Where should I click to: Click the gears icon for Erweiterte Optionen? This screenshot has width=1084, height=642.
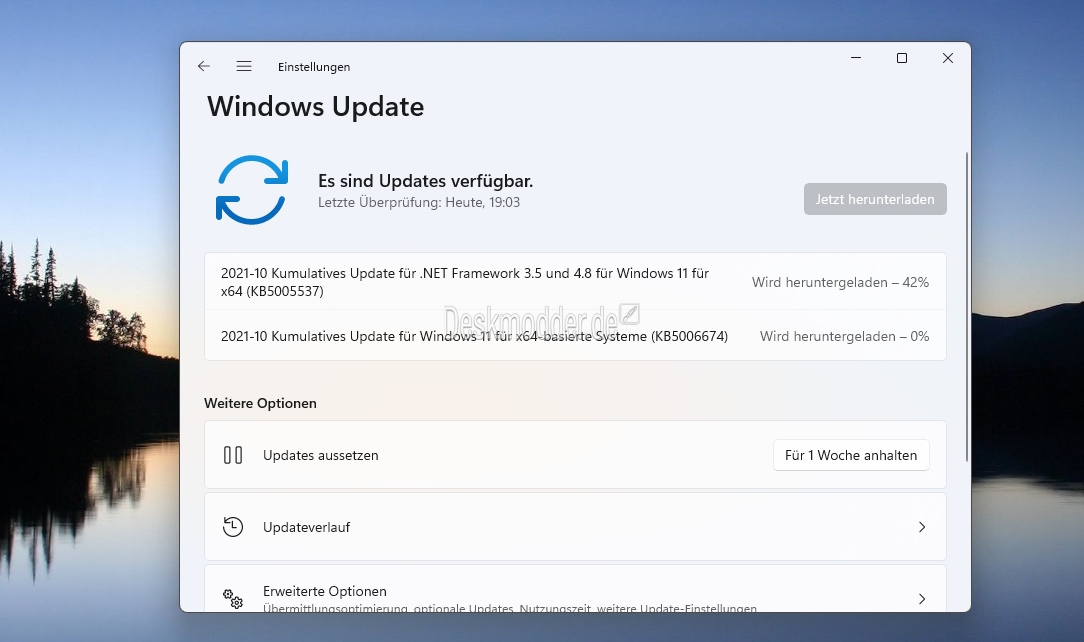tap(233, 598)
